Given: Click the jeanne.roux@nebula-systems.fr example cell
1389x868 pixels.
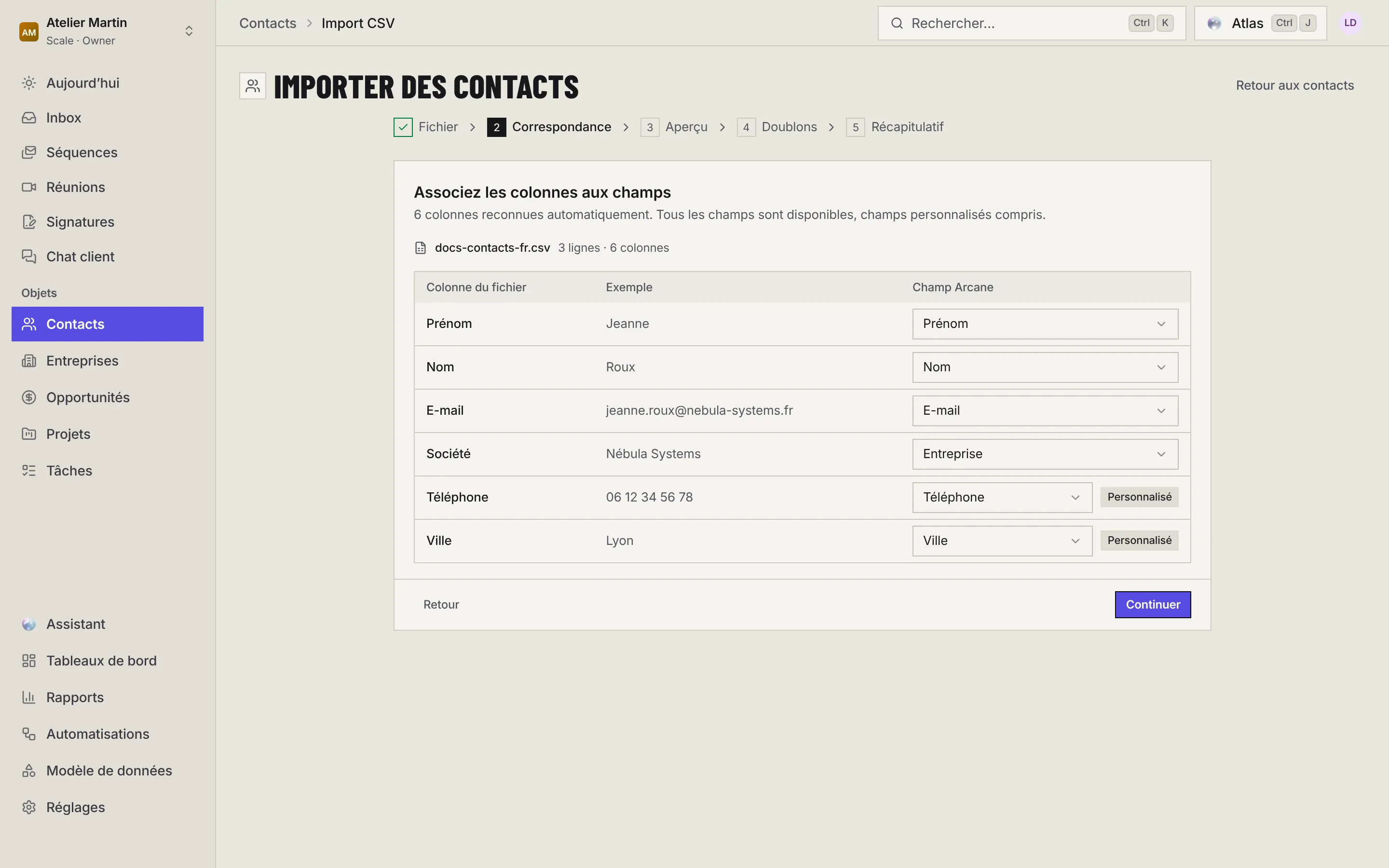Looking at the screenshot, I should (x=699, y=410).
